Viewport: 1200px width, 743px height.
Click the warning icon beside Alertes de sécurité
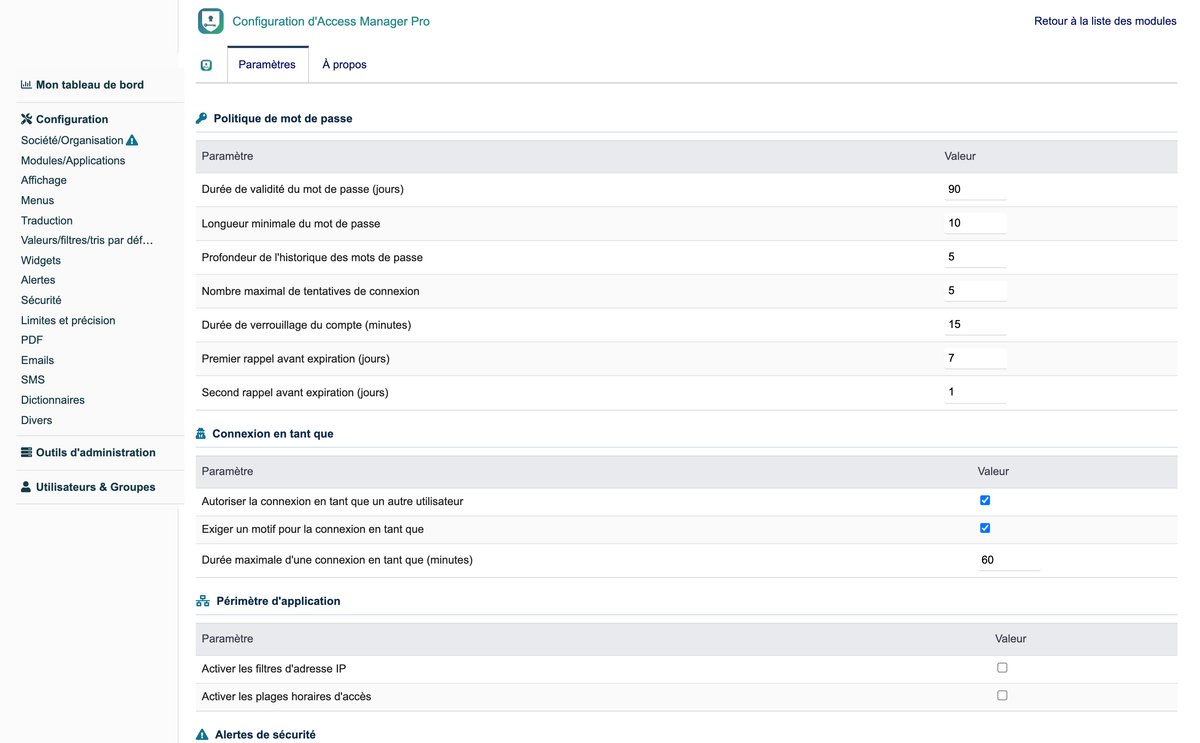pyautogui.click(x=202, y=735)
